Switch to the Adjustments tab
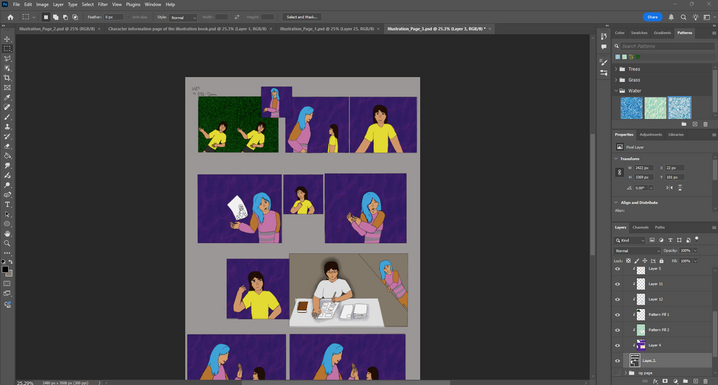Image resolution: width=718 pixels, height=385 pixels. point(651,135)
